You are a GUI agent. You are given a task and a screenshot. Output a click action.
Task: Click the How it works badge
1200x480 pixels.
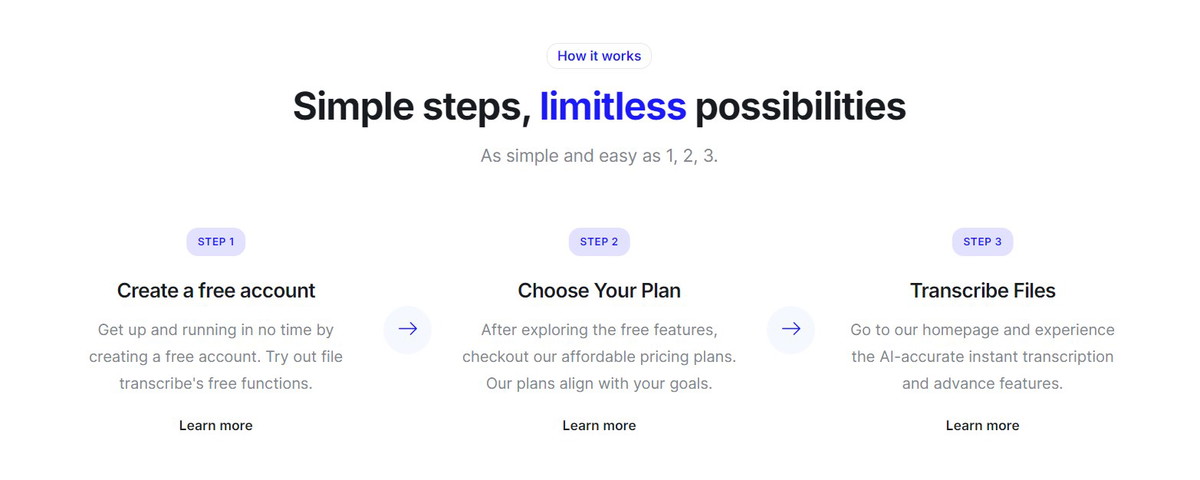point(599,56)
